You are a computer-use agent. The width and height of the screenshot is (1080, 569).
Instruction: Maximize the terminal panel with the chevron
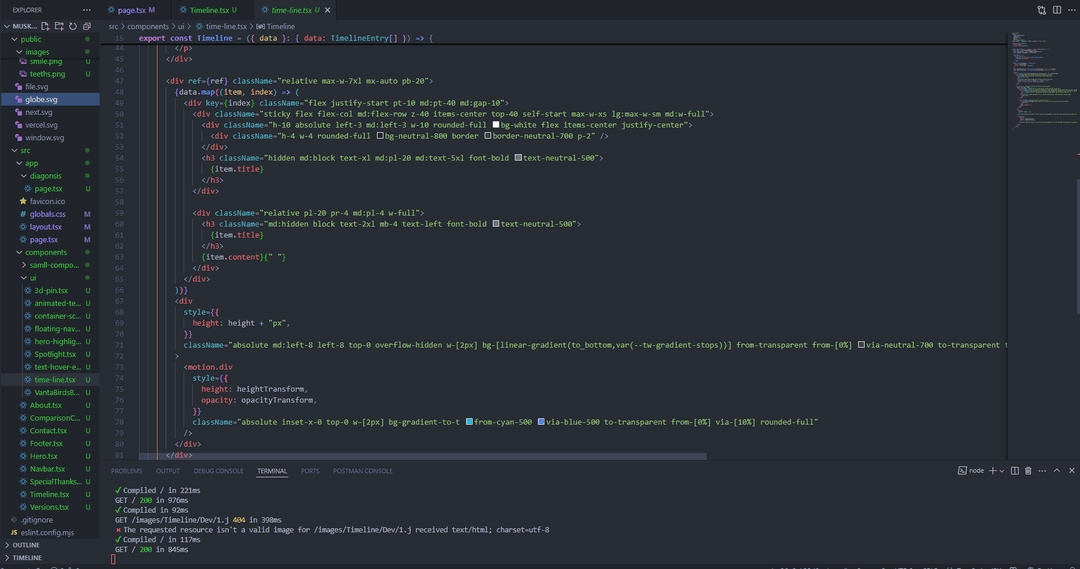(1056, 471)
